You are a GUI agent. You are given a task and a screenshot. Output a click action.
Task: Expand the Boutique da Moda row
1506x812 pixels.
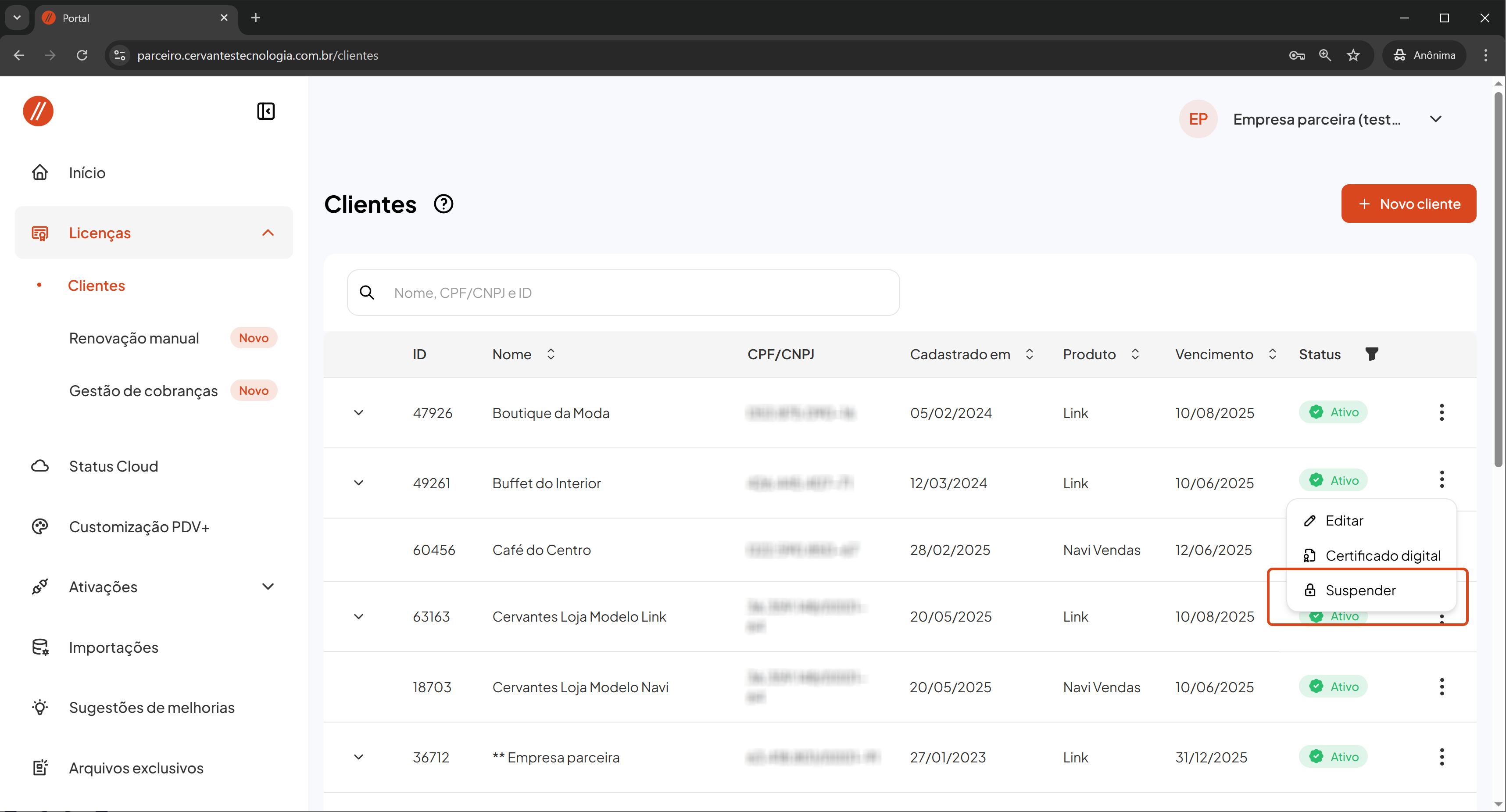point(358,412)
